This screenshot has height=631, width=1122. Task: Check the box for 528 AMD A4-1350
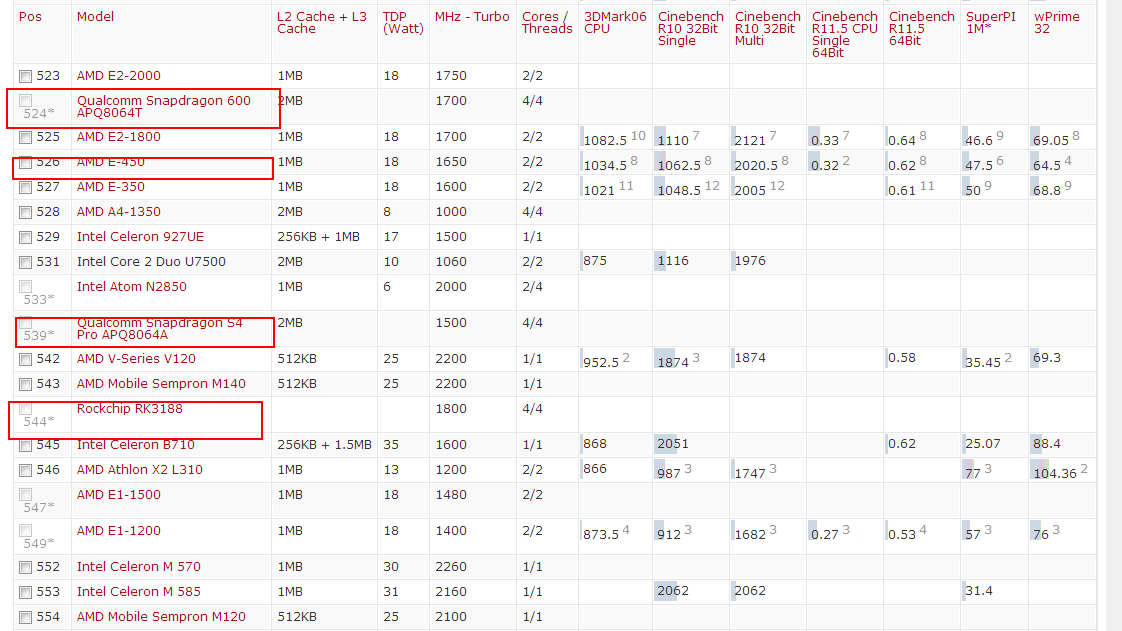26,212
